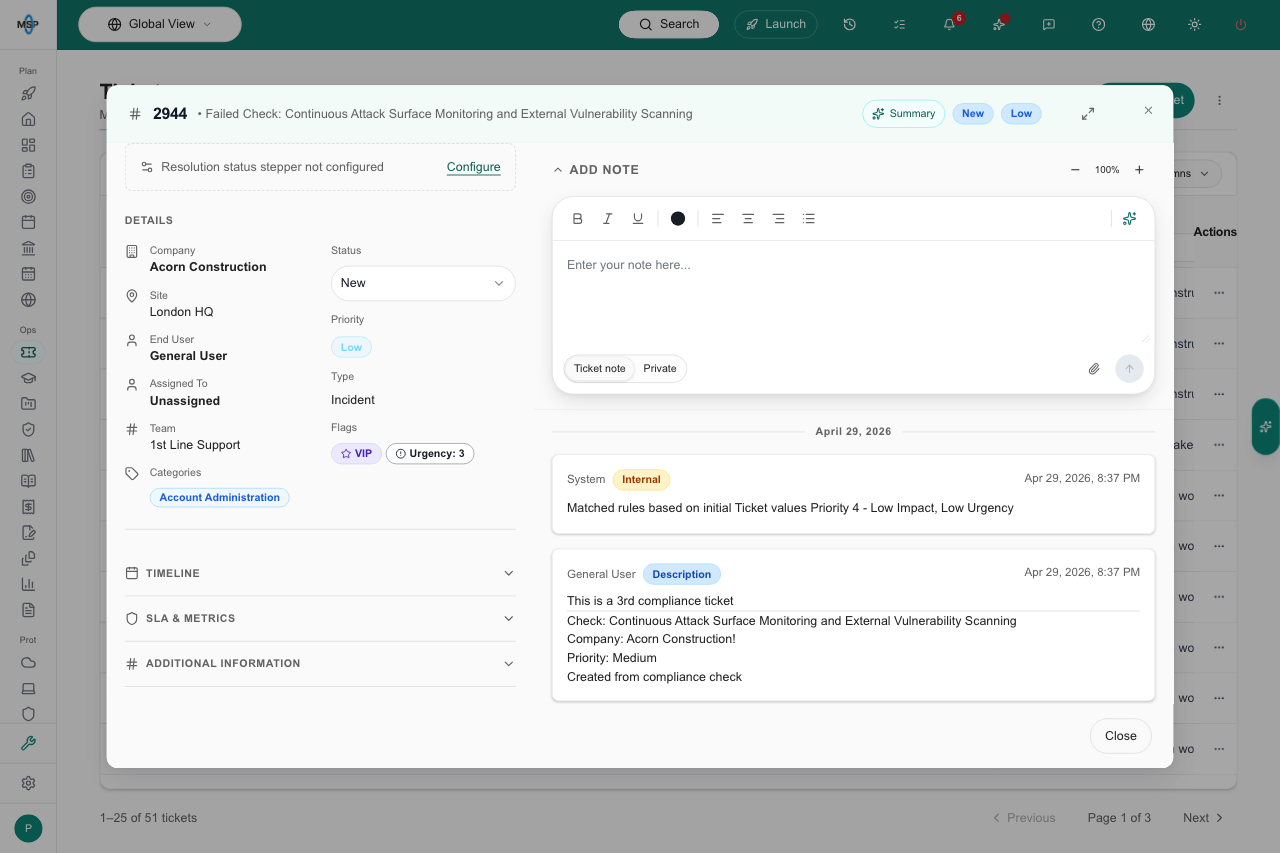Click the Summary button

tap(903, 114)
